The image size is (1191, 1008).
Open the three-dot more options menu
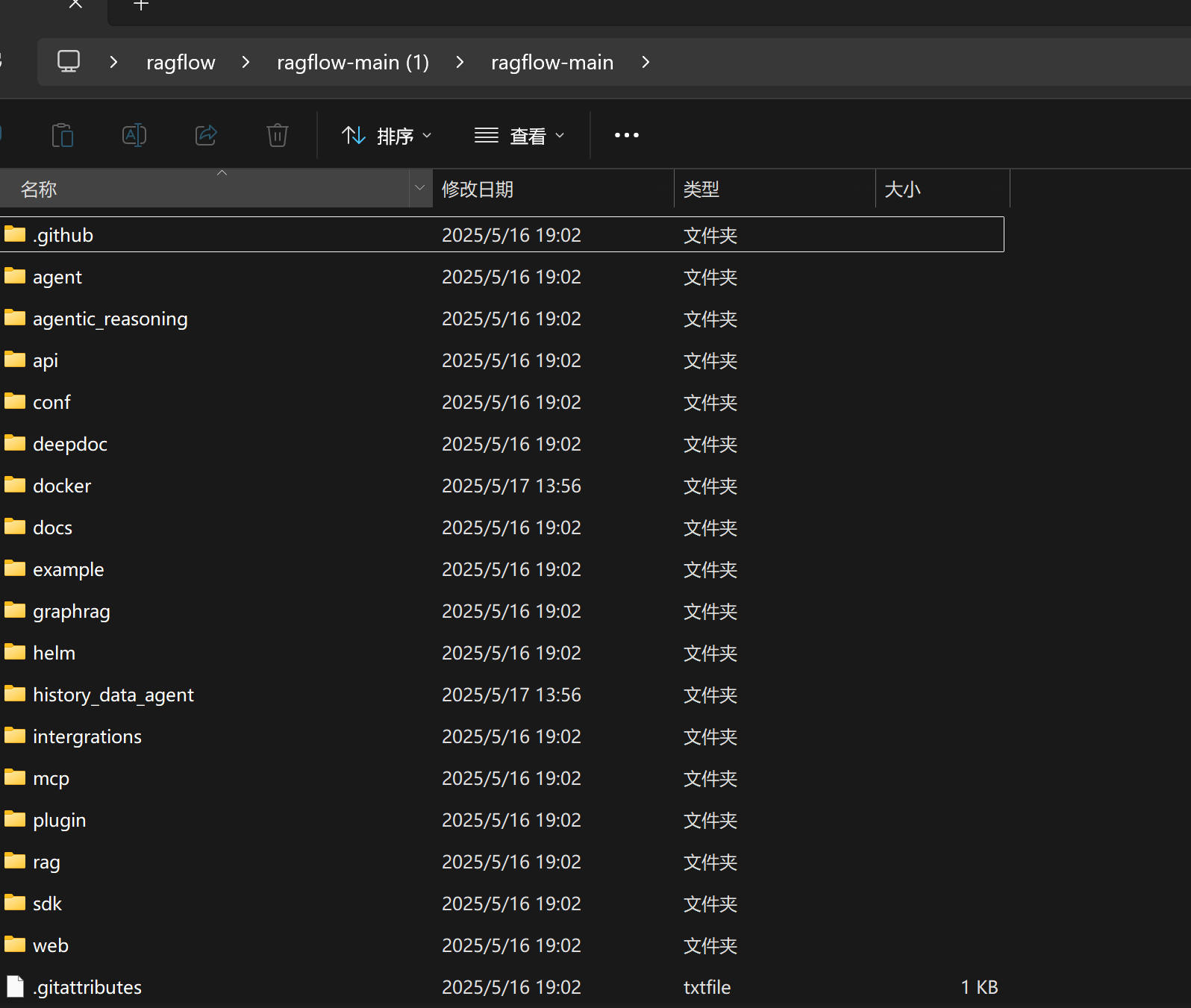click(627, 135)
